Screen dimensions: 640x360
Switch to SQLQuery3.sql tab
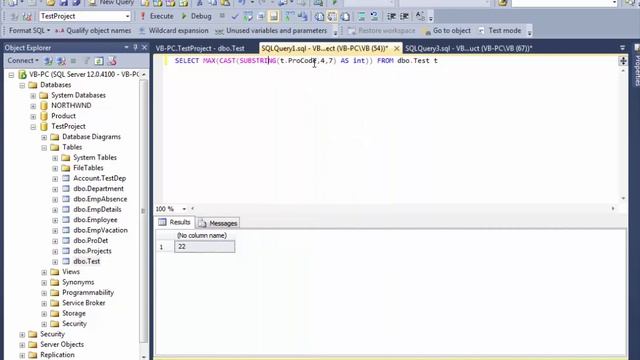click(x=469, y=48)
